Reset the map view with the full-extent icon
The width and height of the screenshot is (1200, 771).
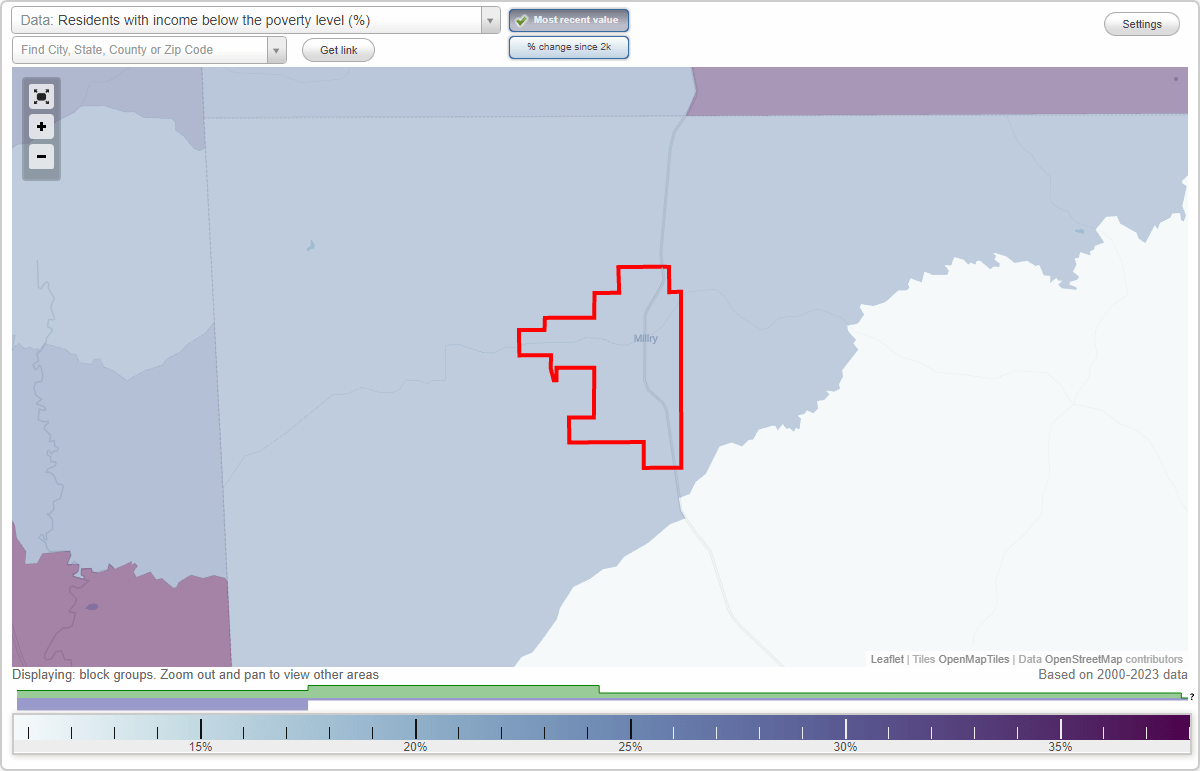click(x=41, y=96)
